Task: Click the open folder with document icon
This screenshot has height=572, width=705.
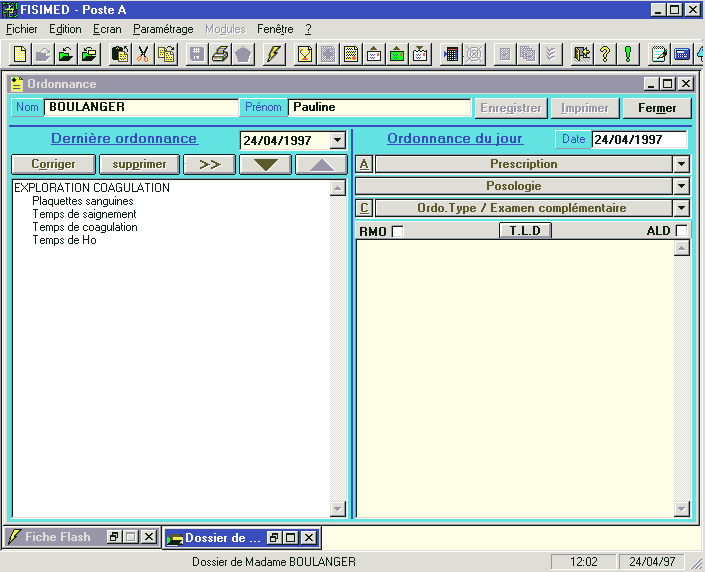Action: tap(89, 54)
